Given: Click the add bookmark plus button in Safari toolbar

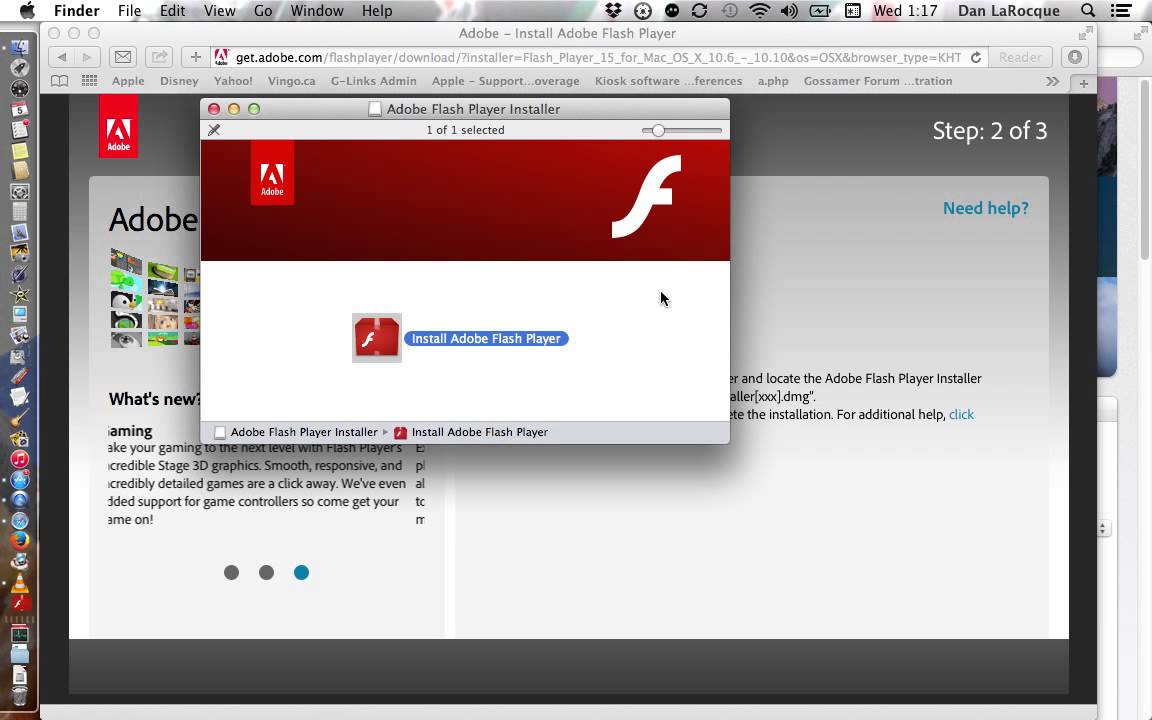Looking at the screenshot, I should click(x=195, y=57).
